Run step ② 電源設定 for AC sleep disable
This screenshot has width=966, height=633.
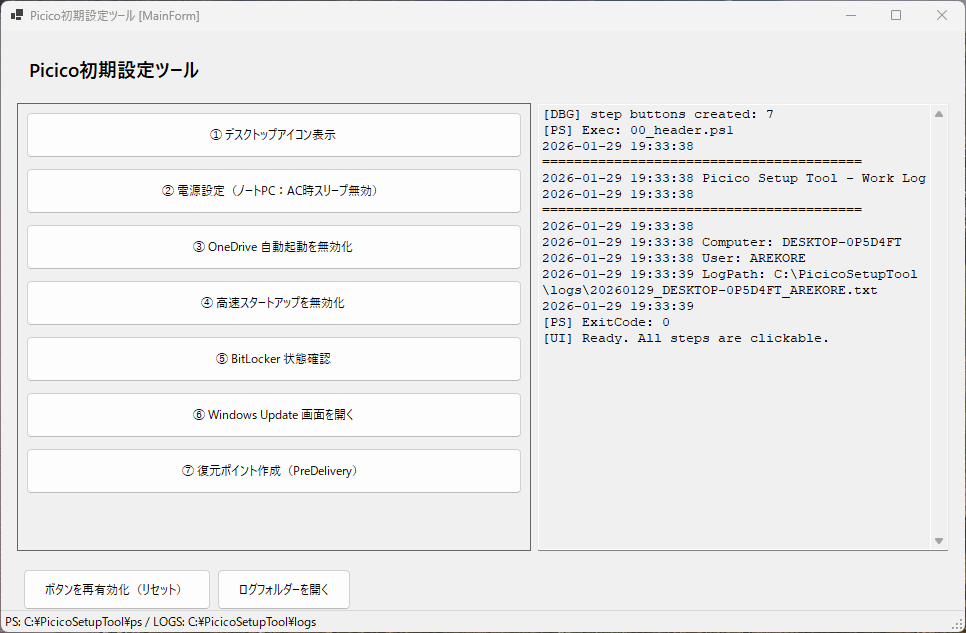click(273, 191)
